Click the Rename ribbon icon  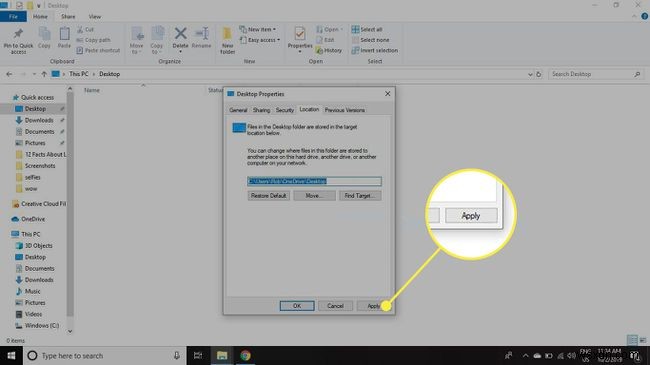(x=201, y=38)
